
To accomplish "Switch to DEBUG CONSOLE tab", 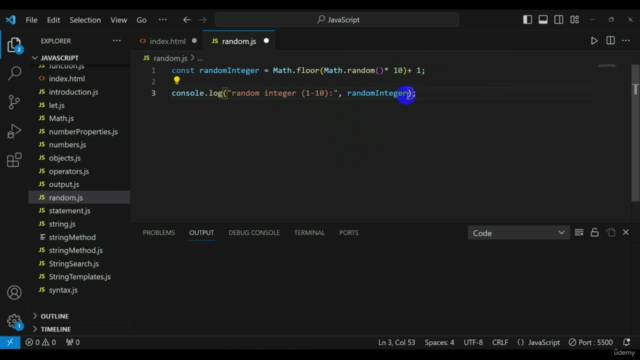I will click(254, 233).
